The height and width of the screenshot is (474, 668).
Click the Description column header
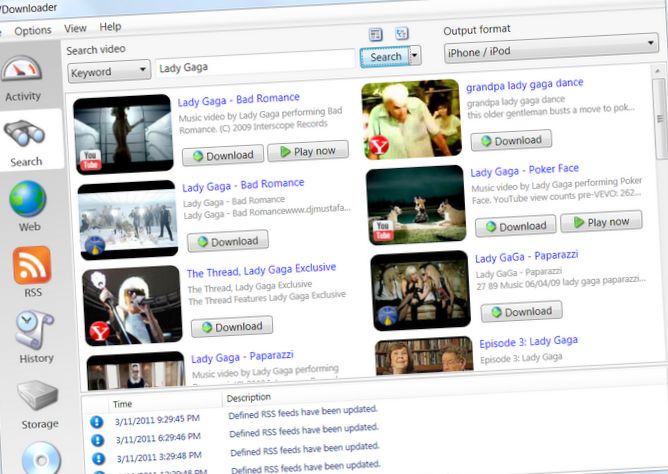point(248,397)
